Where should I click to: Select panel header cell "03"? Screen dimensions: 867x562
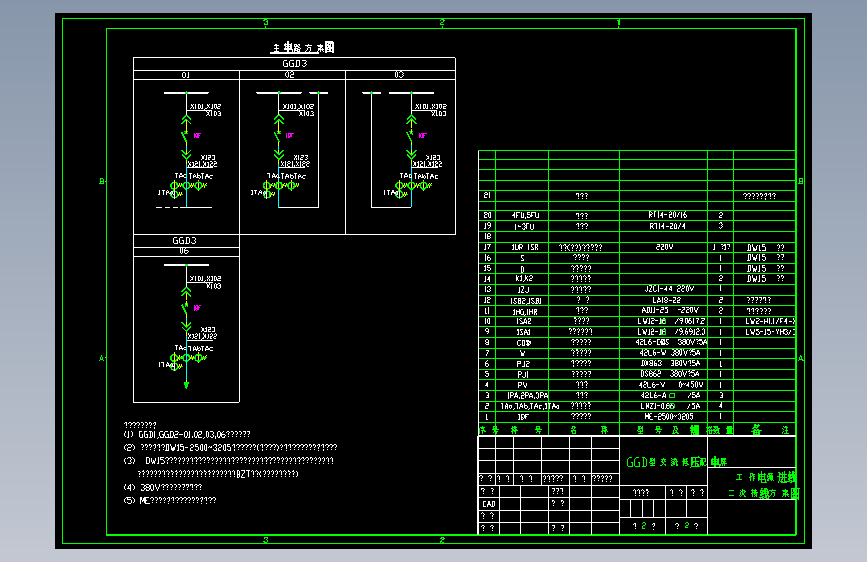[399, 75]
